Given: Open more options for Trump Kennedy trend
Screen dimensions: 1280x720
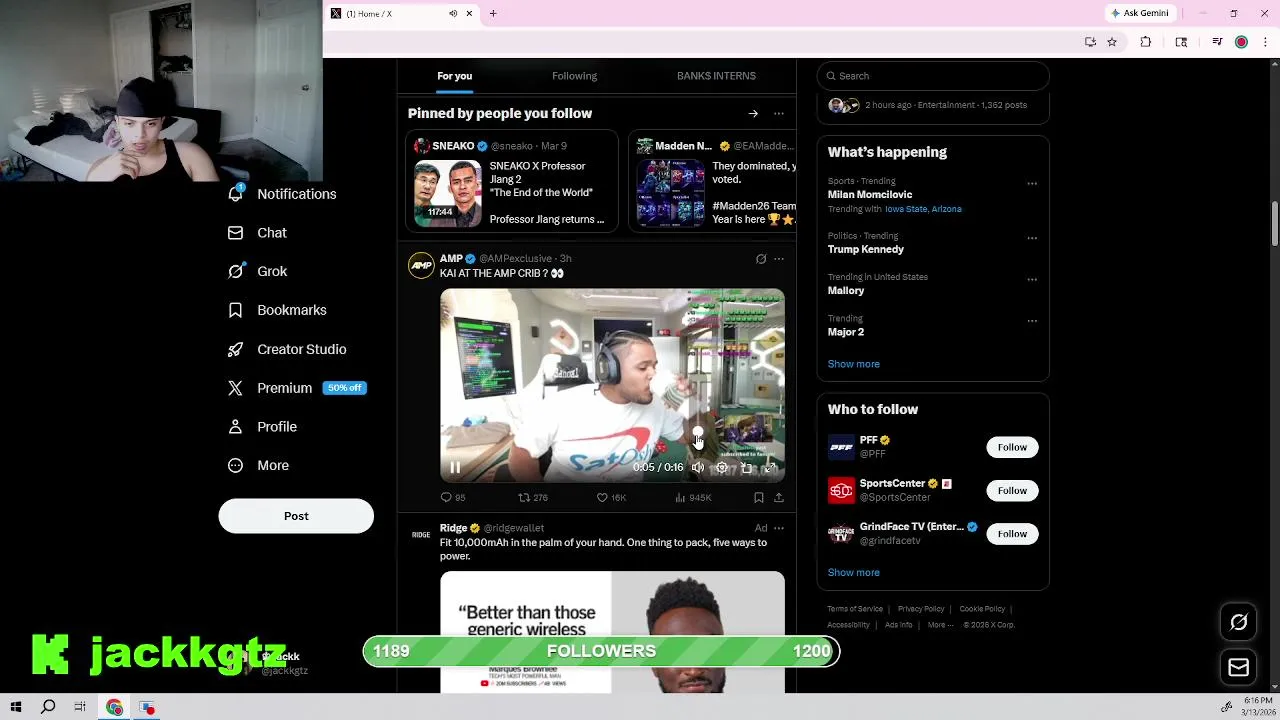Looking at the screenshot, I should point(1032,238).
